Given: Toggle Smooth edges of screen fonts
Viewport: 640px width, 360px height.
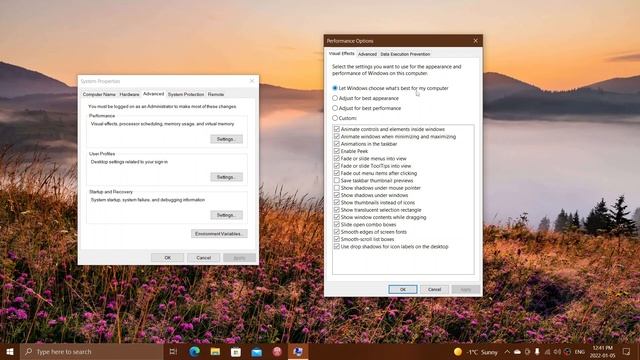Looking at the screenshot, I should [x=337, y=232].
